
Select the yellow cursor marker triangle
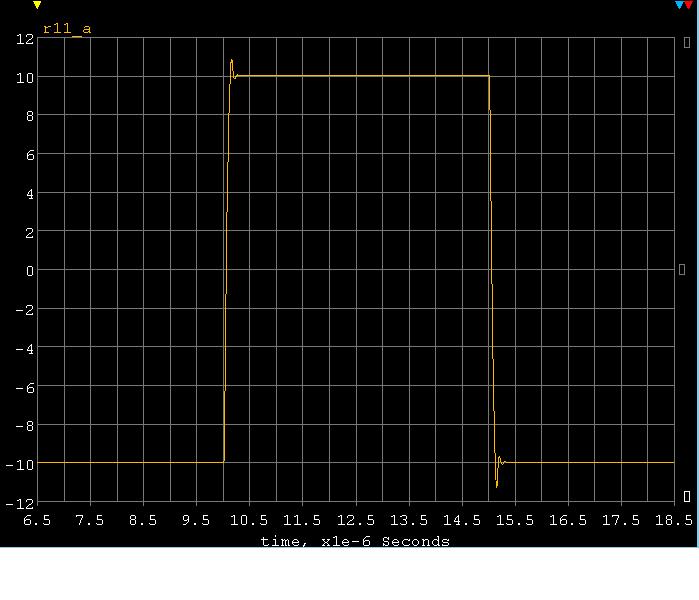37,5
